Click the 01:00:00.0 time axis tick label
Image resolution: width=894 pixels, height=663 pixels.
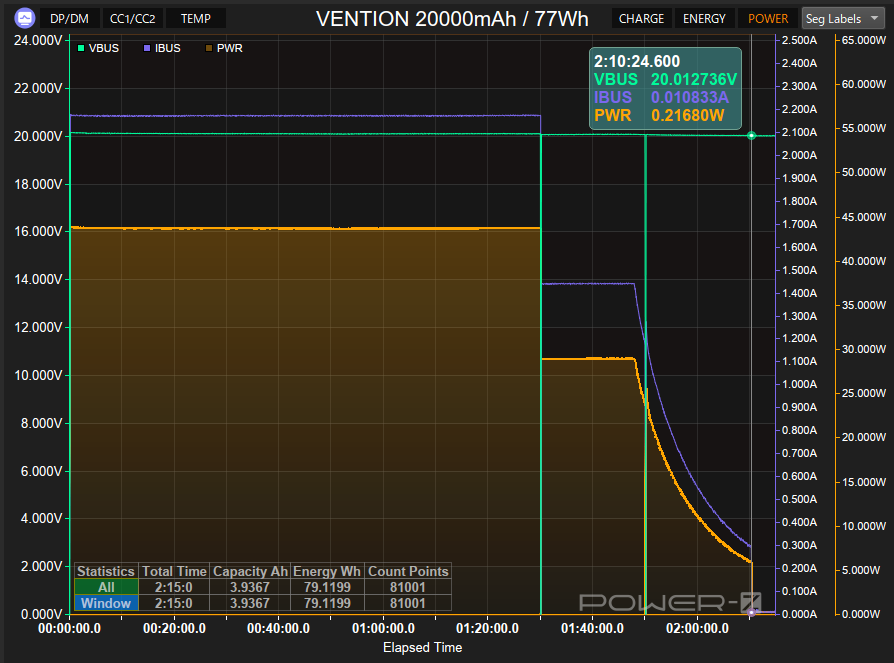(x=383, y=628)
